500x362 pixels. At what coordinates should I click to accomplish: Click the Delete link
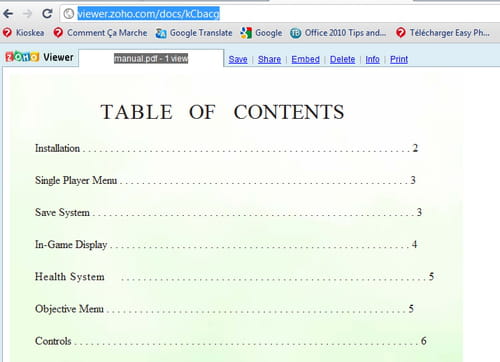(343, 59)
